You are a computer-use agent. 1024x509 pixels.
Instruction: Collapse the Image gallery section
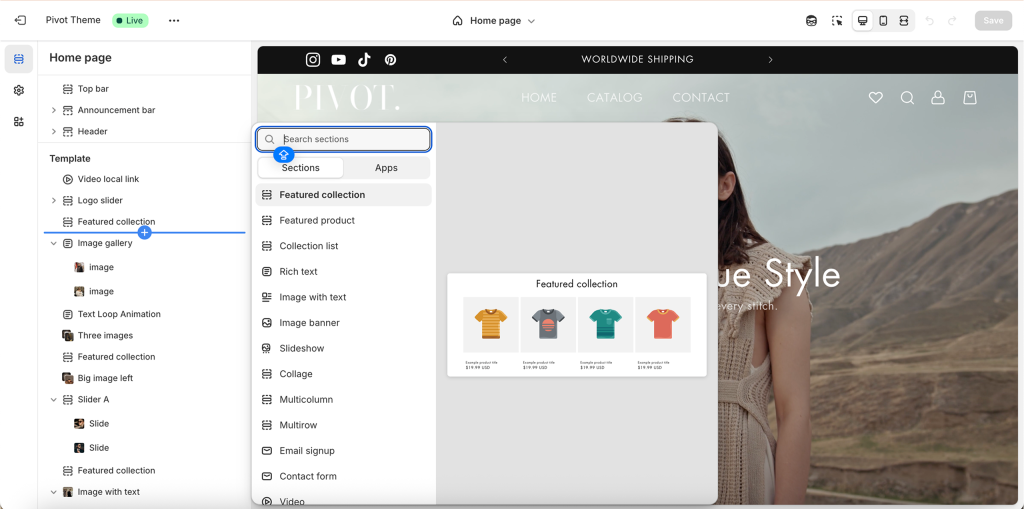pos(54,243)
